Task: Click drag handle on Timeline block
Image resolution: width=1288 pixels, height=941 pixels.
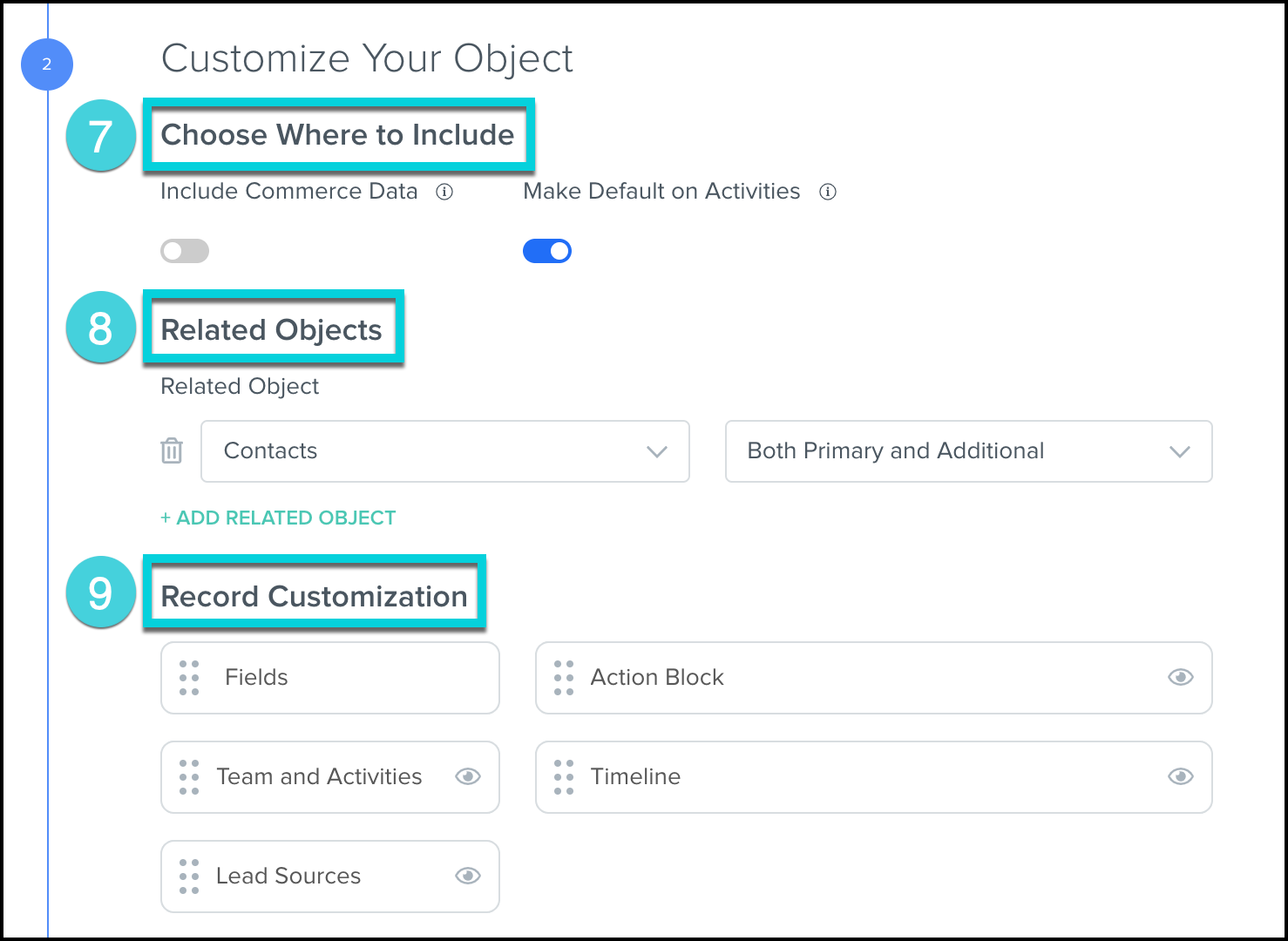Action: 564,777
